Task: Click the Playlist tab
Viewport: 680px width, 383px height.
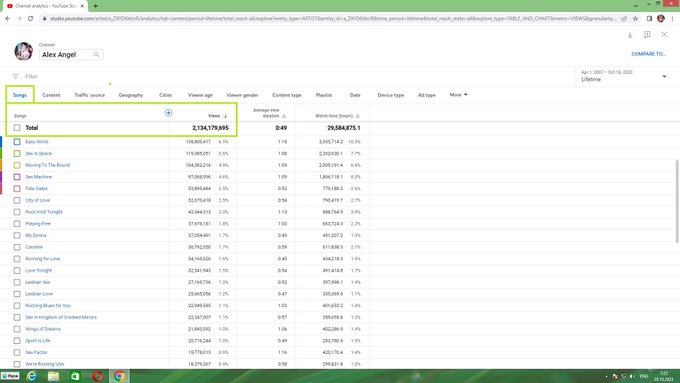Action: click(324, 95)
